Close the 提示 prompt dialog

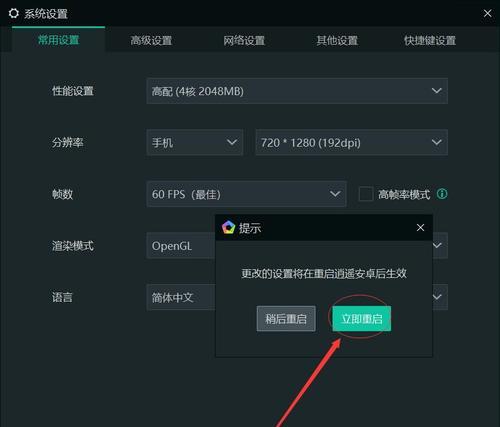click(x=420, y=228)
